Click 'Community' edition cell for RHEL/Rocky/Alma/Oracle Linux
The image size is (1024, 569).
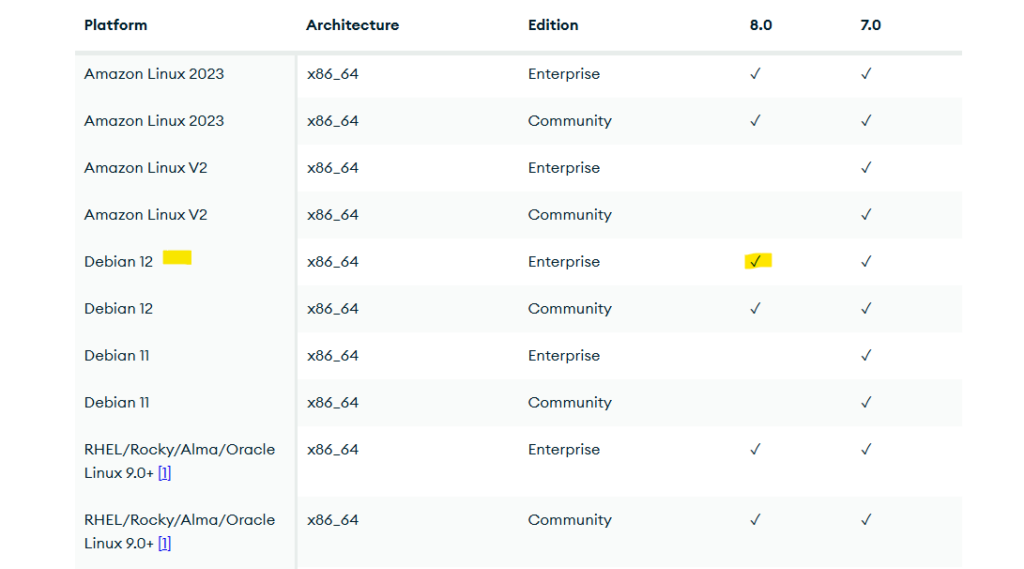[569, 520]
